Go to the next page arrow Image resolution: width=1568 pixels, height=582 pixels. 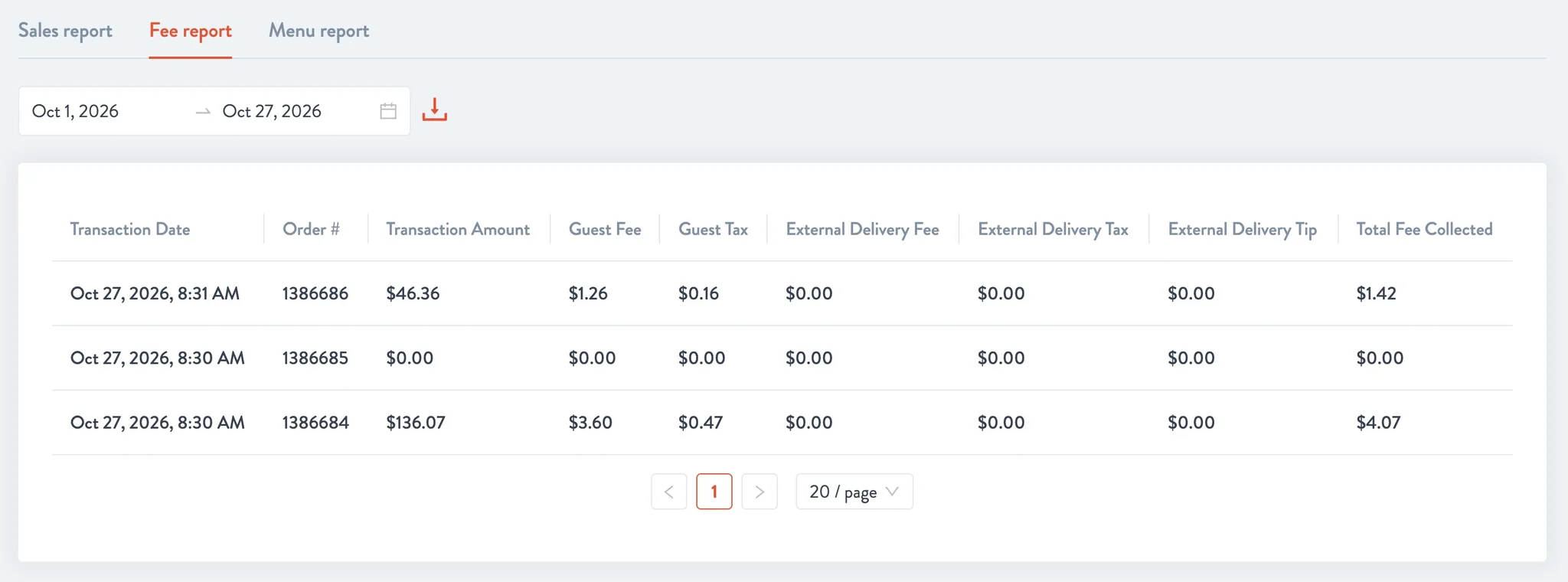(x=759, y=492)
